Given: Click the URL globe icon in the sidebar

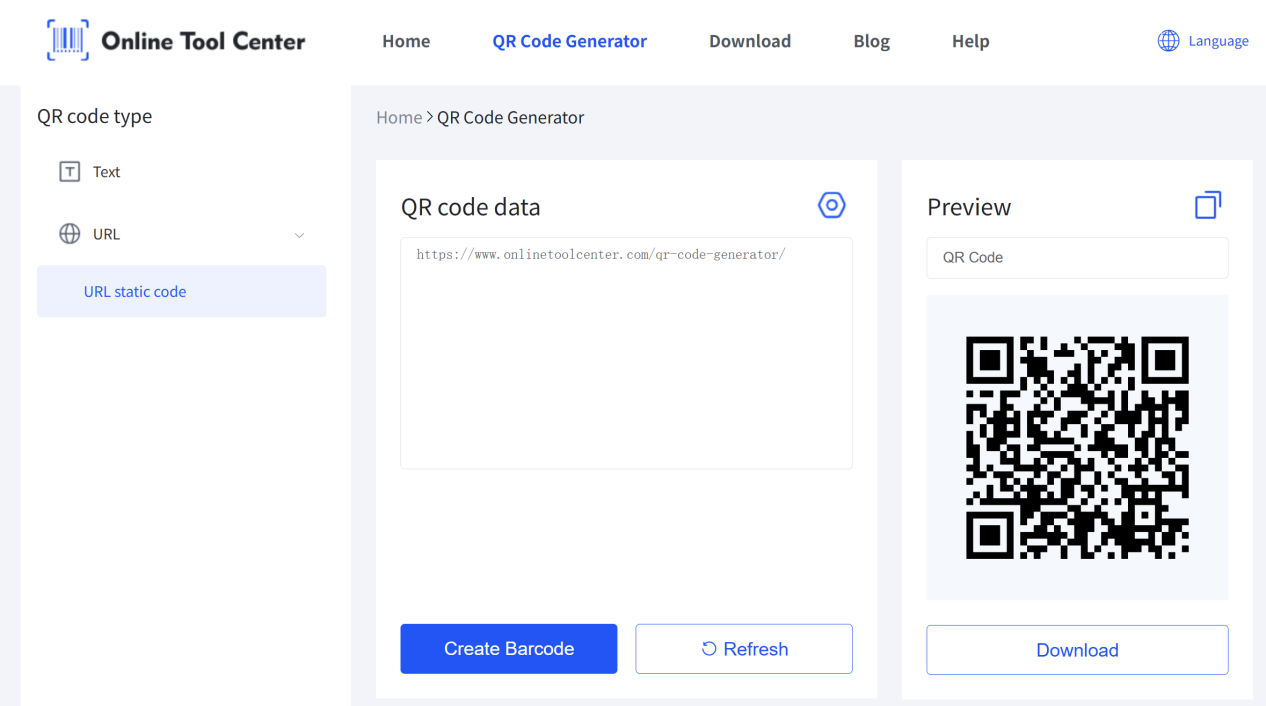Looking at the screenshot, I should pos(69,233).
